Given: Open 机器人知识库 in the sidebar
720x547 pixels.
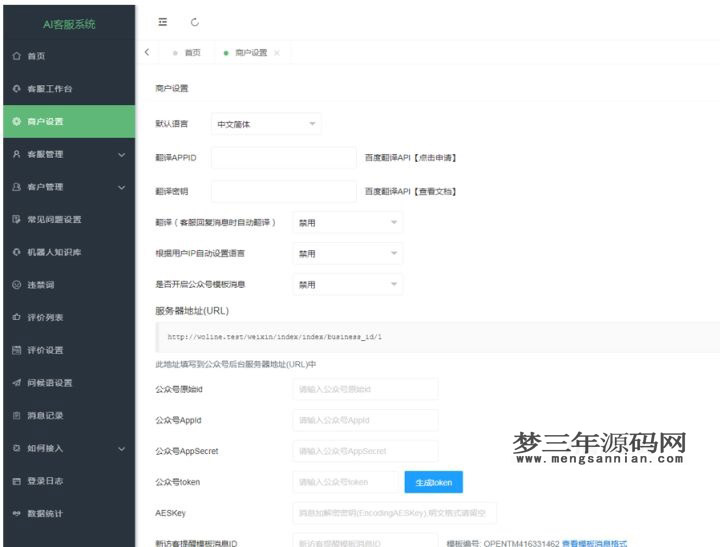Looking at the screenshot, I should tap(69, 252).
